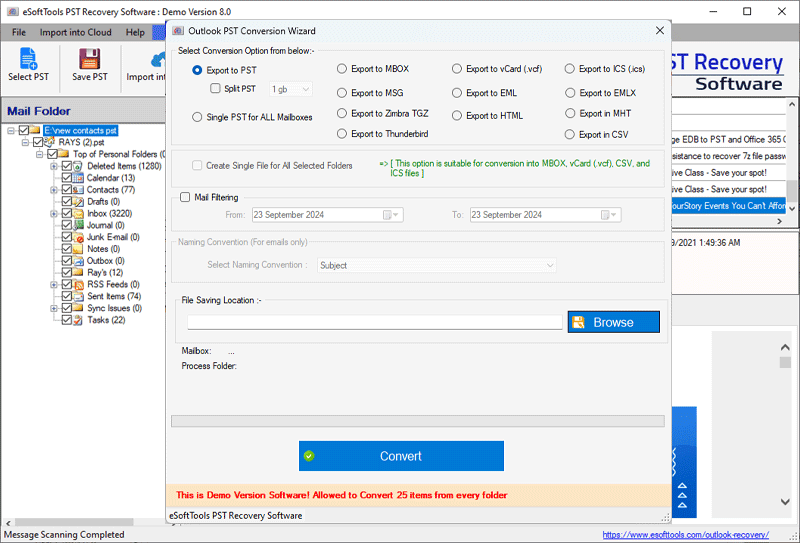
Task: Open the To date picker dropdown
Action: [x=610, y=215]
